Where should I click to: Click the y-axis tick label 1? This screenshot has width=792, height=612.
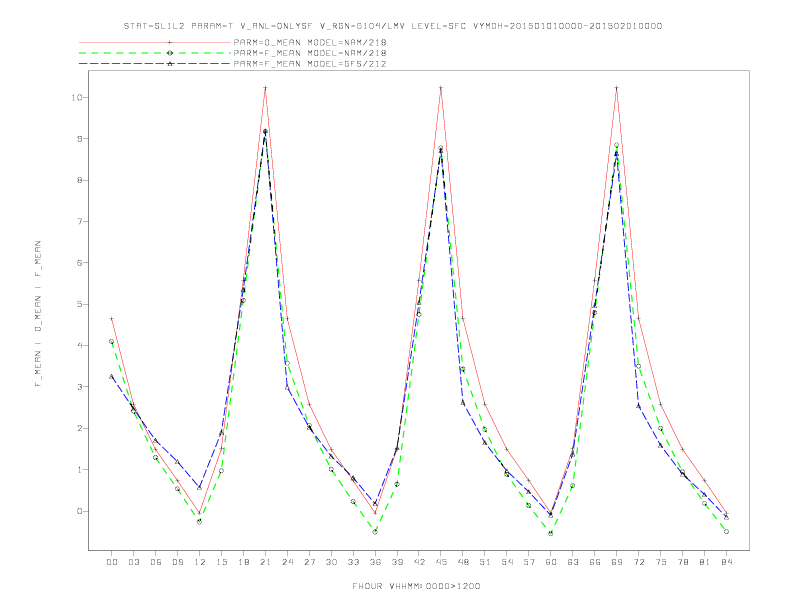tap(80, 470)
